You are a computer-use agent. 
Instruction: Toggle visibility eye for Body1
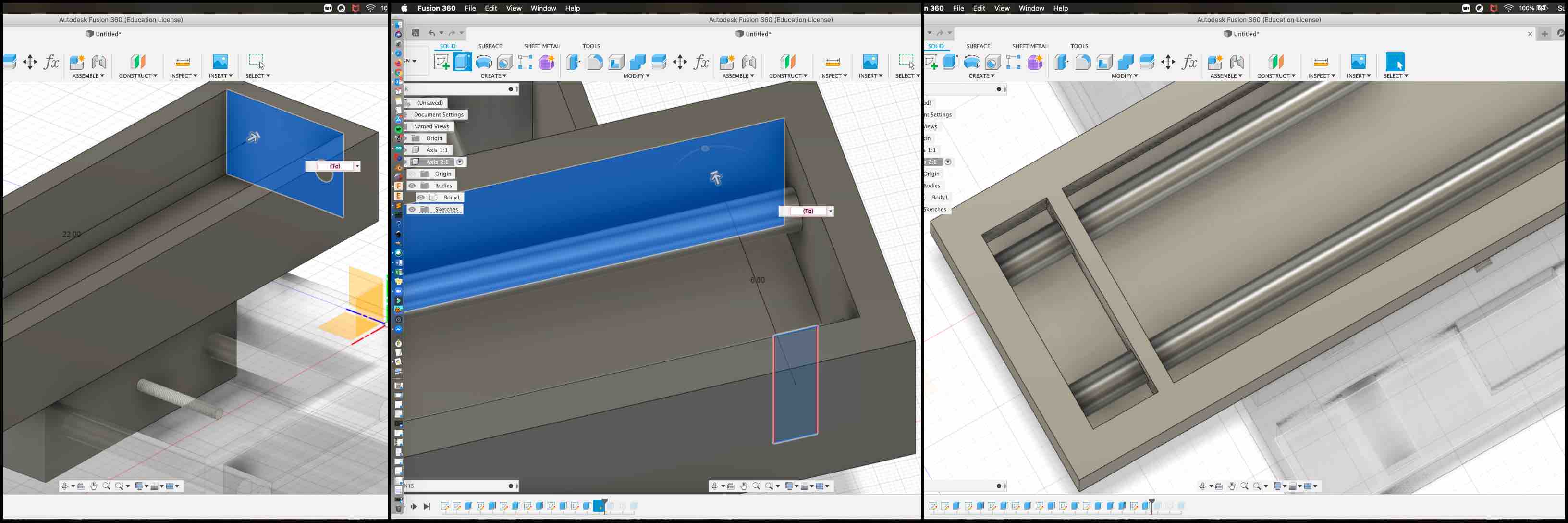pos(421,197)
